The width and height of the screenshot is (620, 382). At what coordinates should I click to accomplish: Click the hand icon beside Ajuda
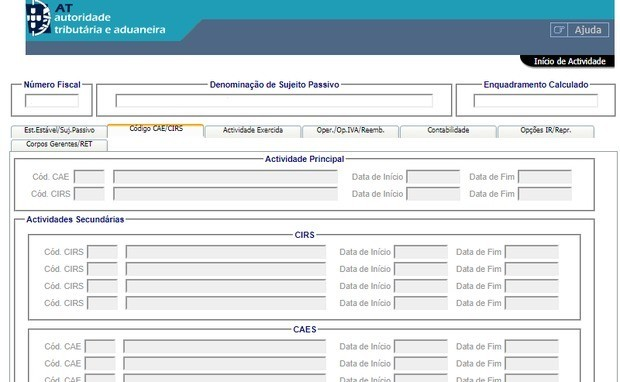pyautogui.click(x=559, y=30)
